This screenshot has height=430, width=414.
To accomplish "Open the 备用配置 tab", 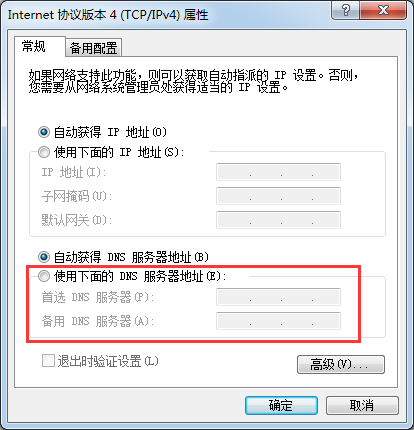I will point(93,48).
